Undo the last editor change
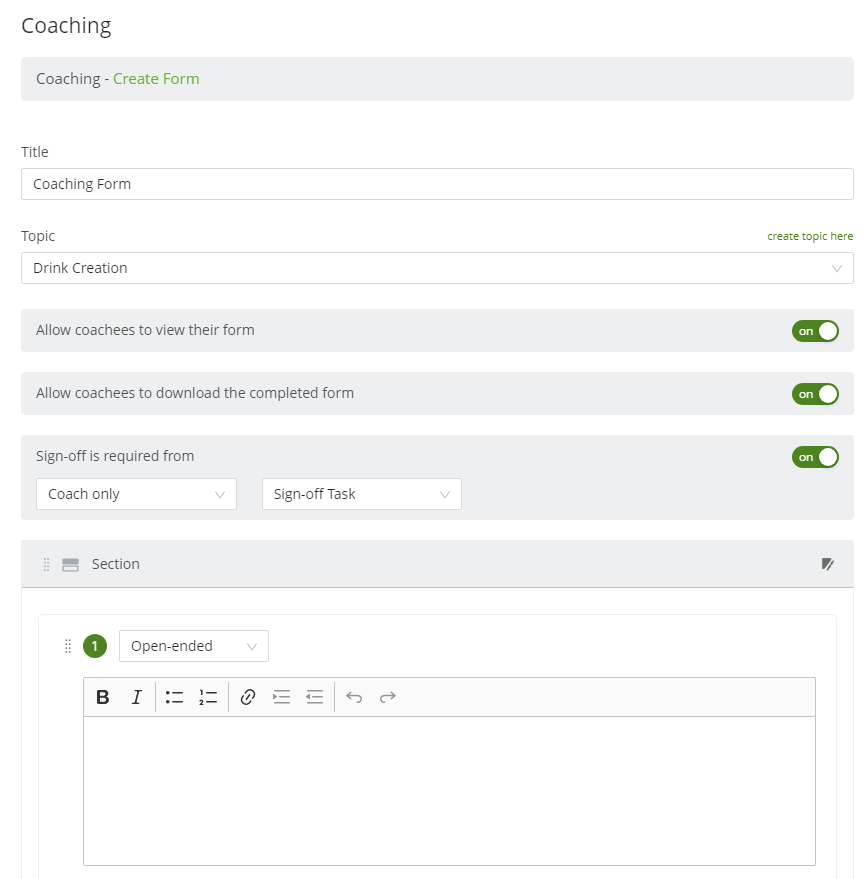This screenshot has width=863, height=879. pyautogui.click(x=354, y=697)
